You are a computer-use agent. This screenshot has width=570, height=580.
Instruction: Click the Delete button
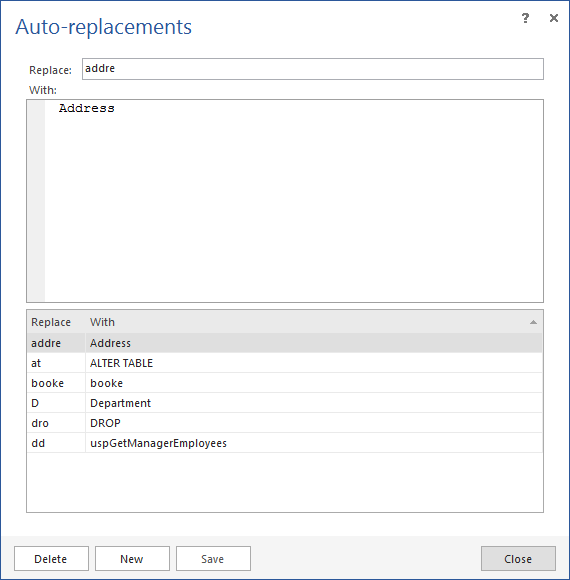click(x=51, y=559)
